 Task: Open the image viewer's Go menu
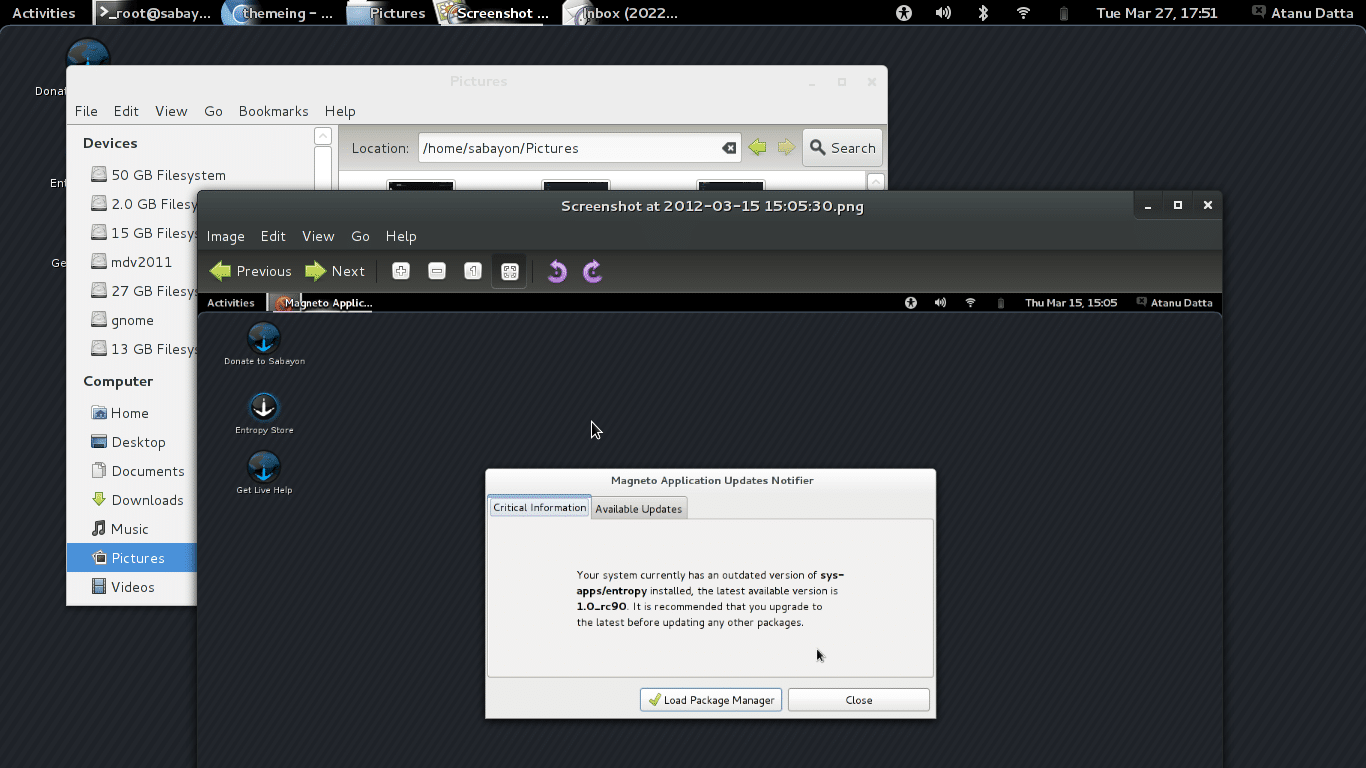(x=361, y=236)
